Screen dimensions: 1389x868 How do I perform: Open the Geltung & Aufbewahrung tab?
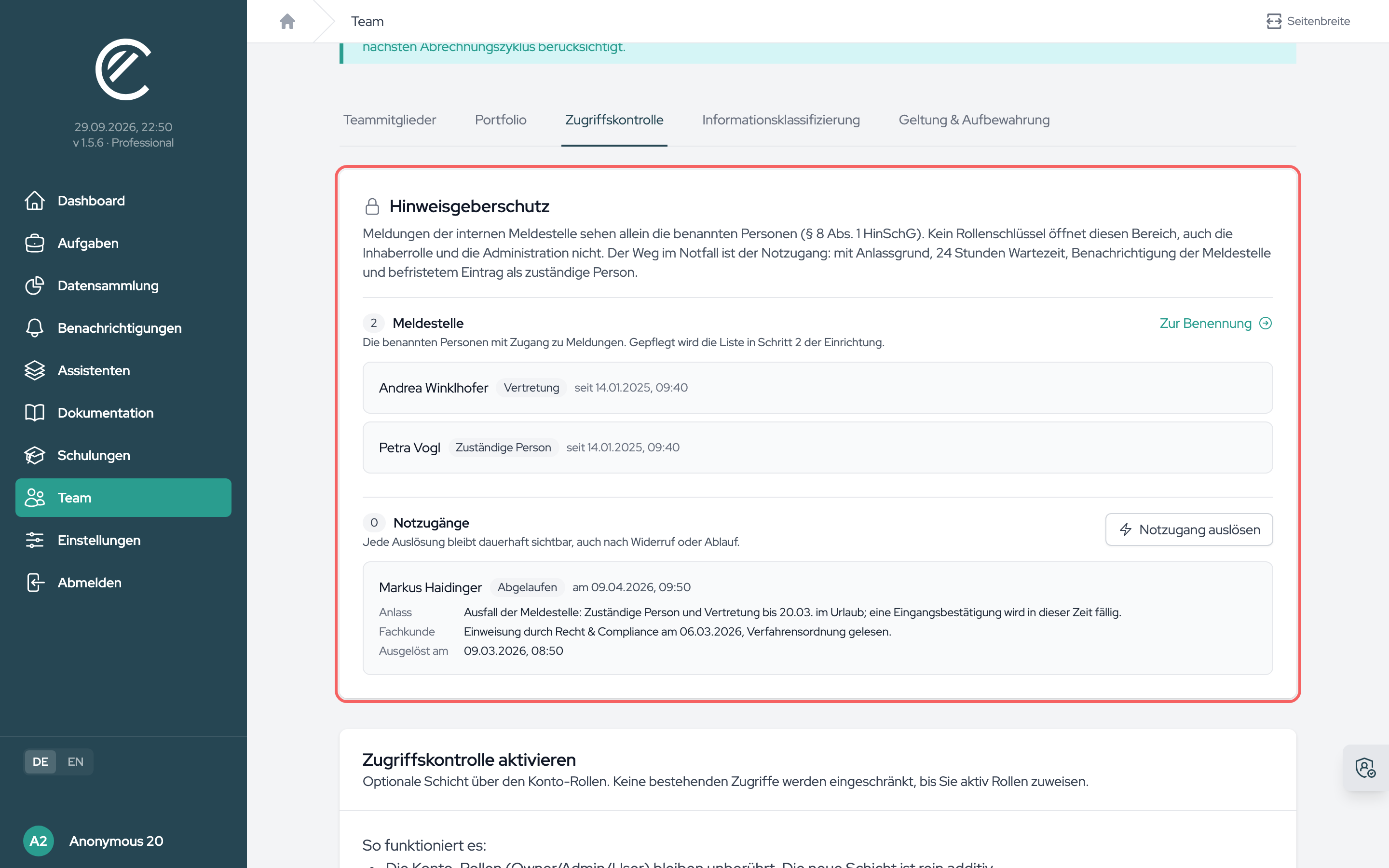point(973,120)
